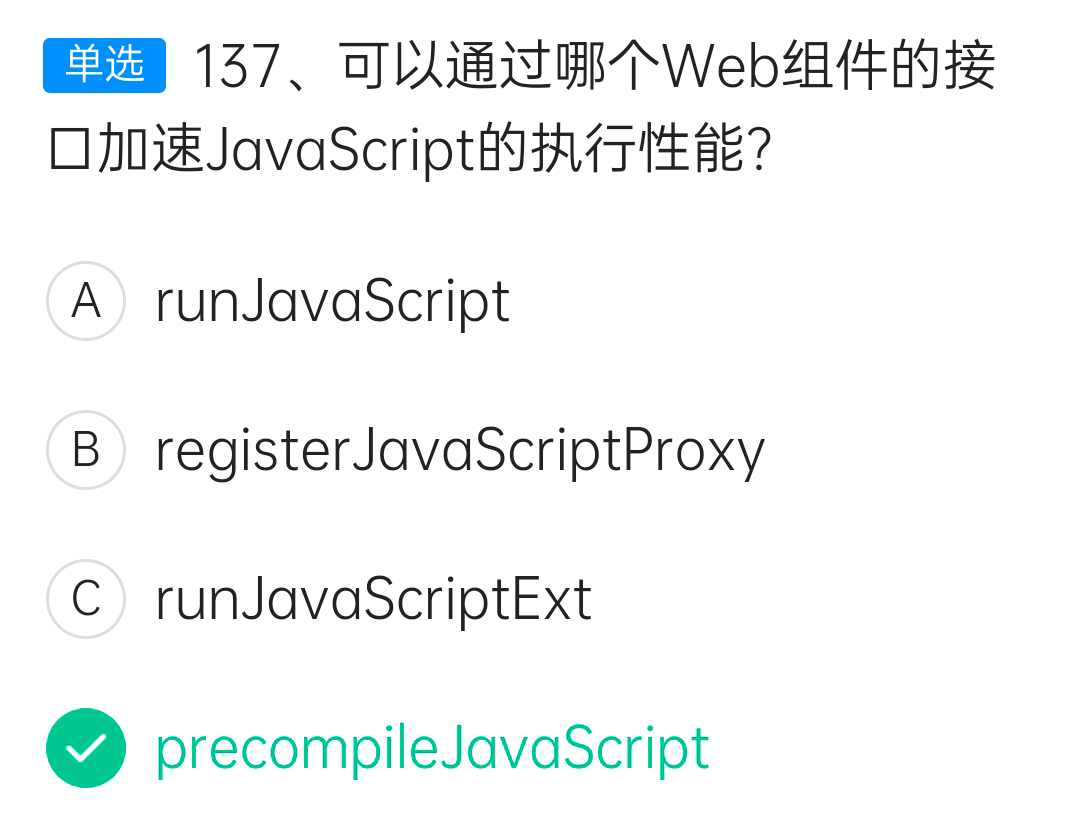Choose the registerJavaScriptProxy answer text

pos(460,451)
